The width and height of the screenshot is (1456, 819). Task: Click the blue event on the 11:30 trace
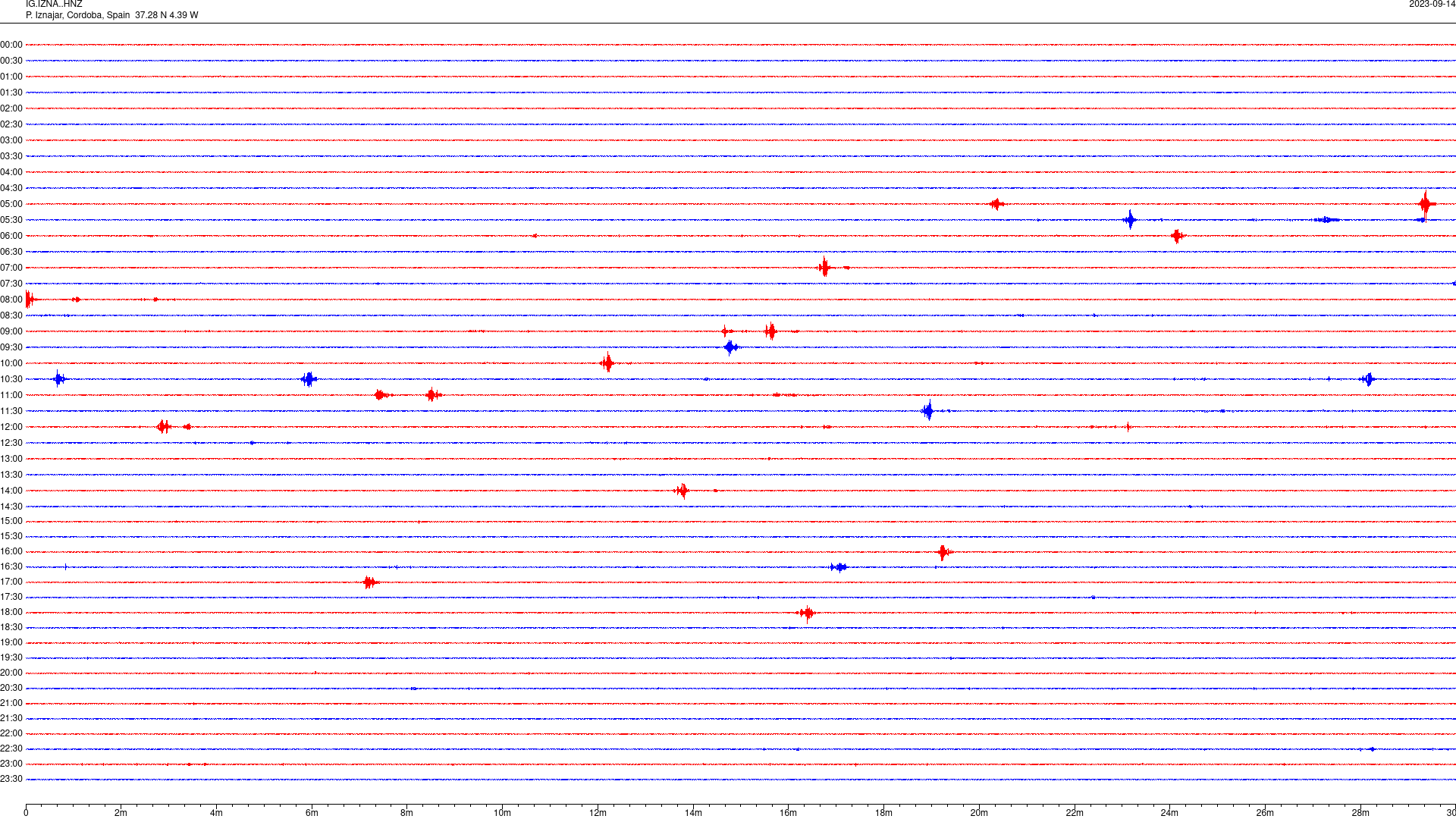pos(928,410)
